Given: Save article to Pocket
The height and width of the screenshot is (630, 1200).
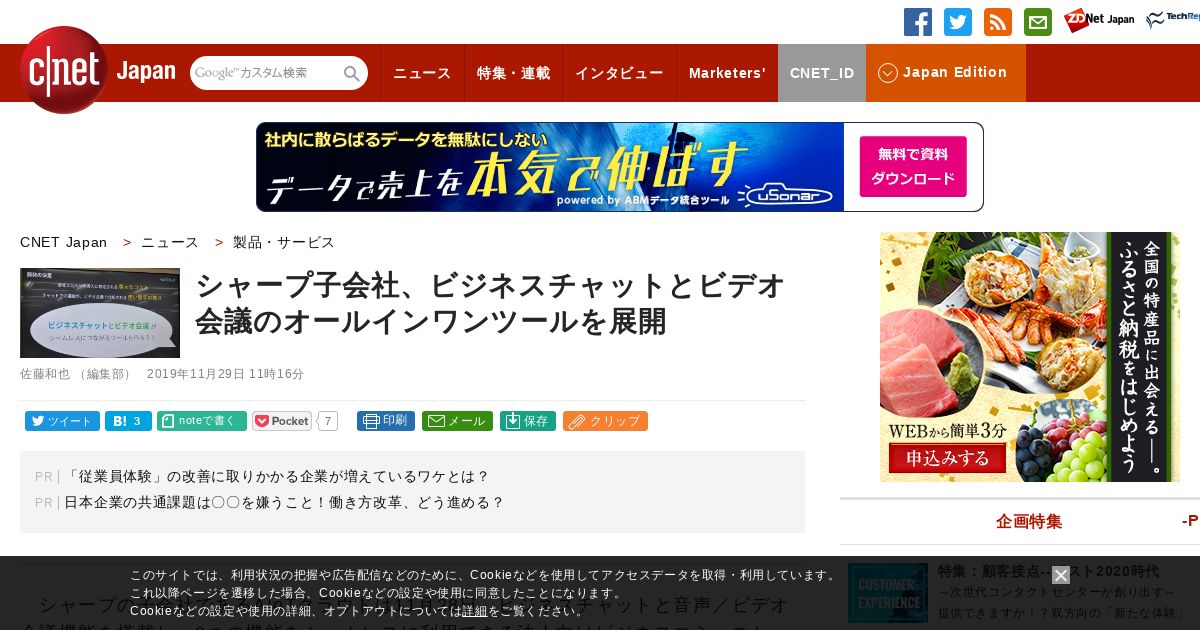Looking at the screenshot, I should click(x=282, y=421).
